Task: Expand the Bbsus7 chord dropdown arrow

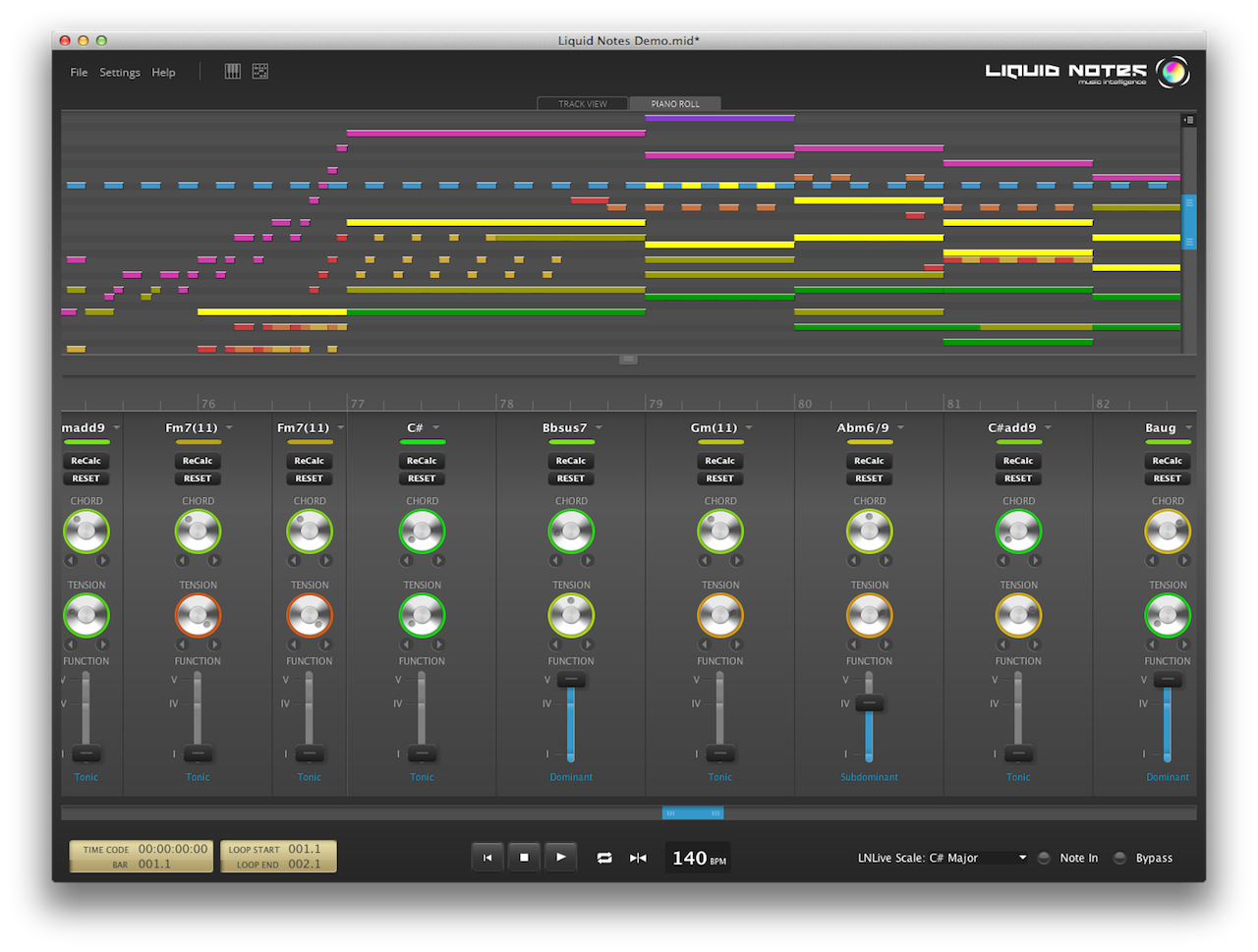Action: pos(599,428)
